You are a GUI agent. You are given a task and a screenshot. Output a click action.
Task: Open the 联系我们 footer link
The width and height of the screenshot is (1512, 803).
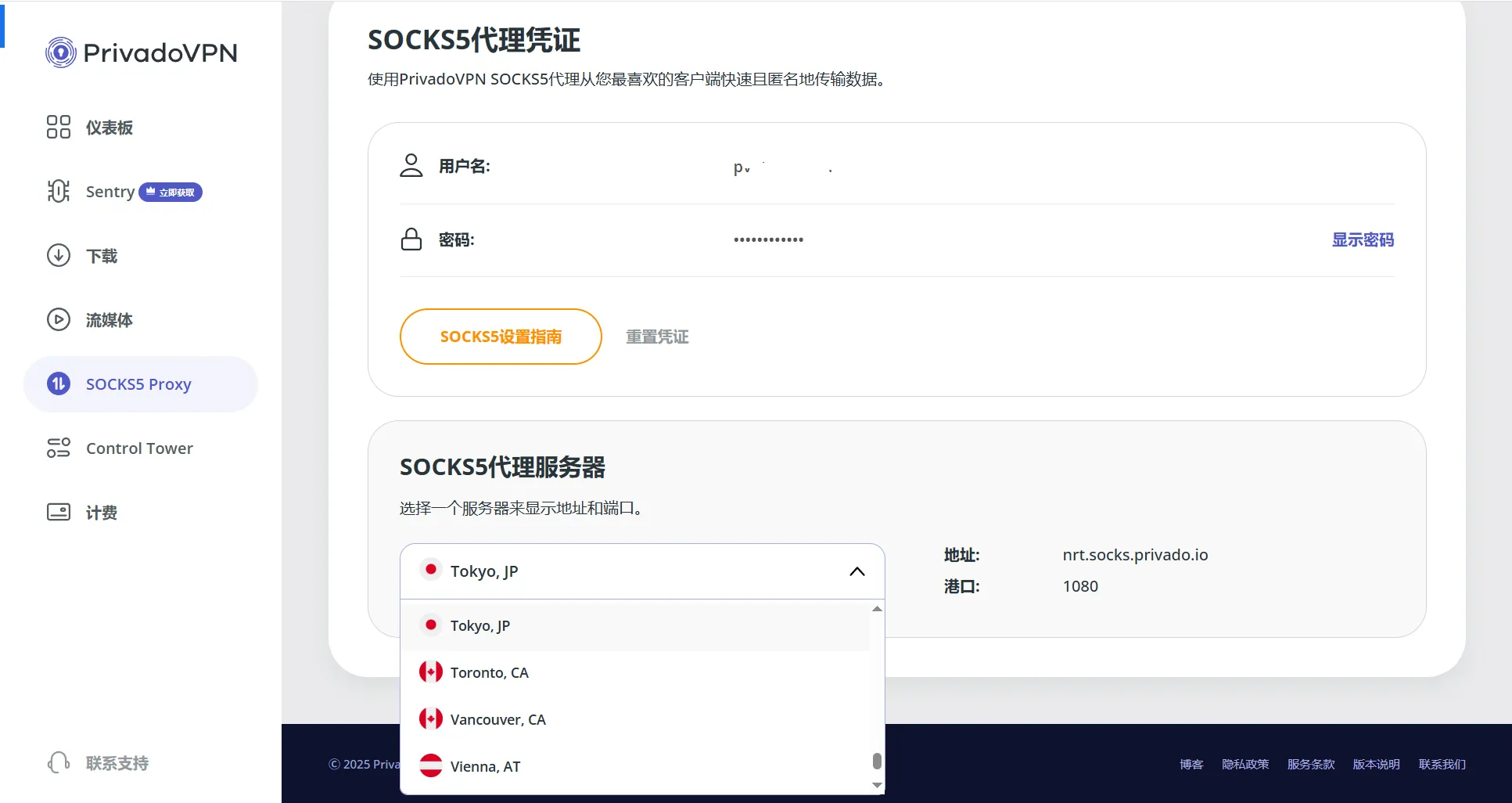(x=1442, y=764)
